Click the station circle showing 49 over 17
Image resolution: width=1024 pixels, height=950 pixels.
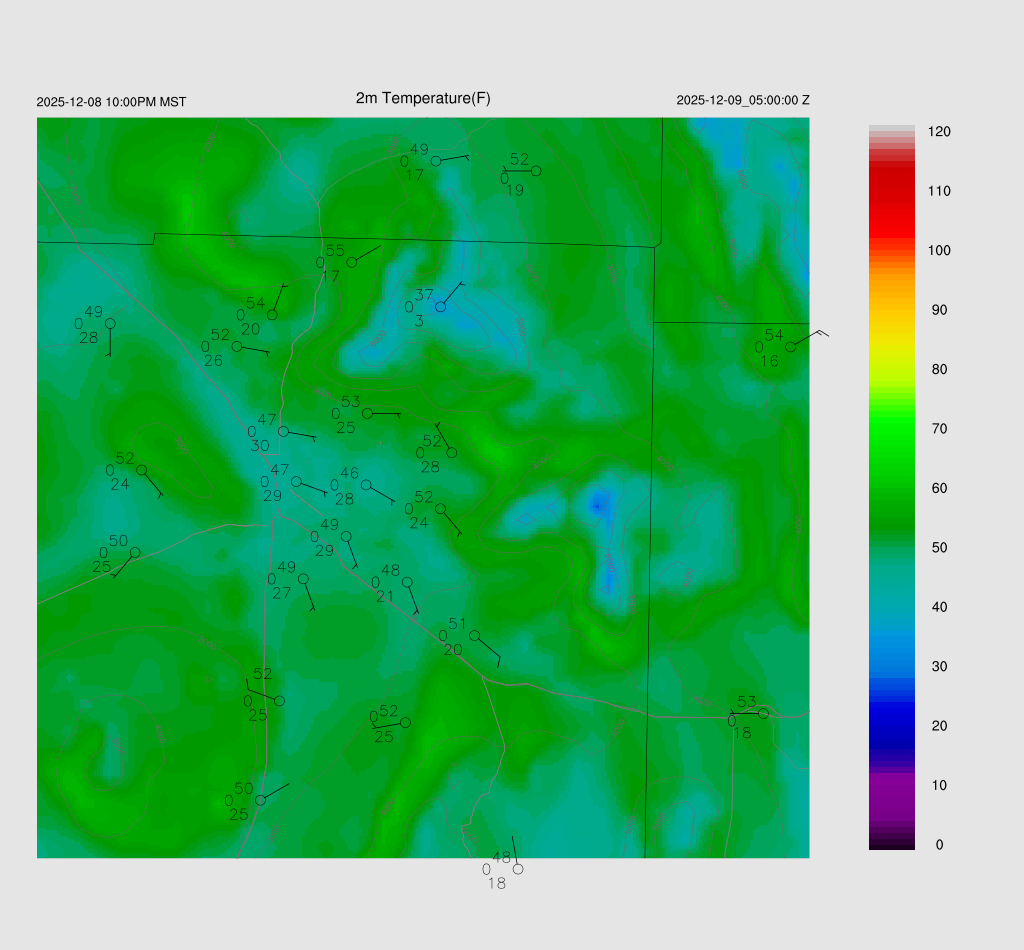tap(436, 161)
